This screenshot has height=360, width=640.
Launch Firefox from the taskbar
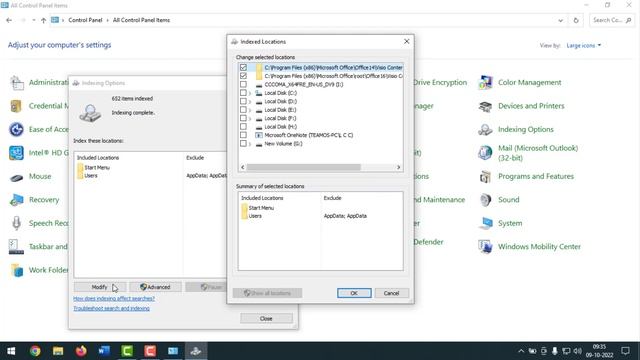pyautogui.click(x=81, y=351)
